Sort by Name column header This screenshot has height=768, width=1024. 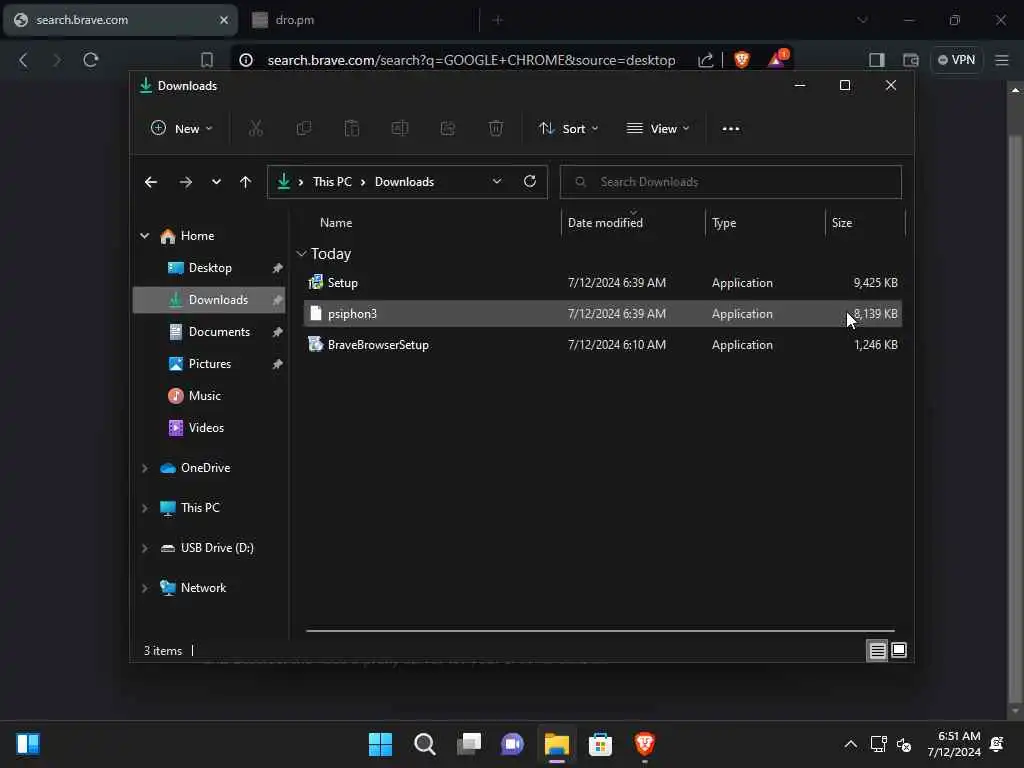pyautogui.click(x=336, y=223)
